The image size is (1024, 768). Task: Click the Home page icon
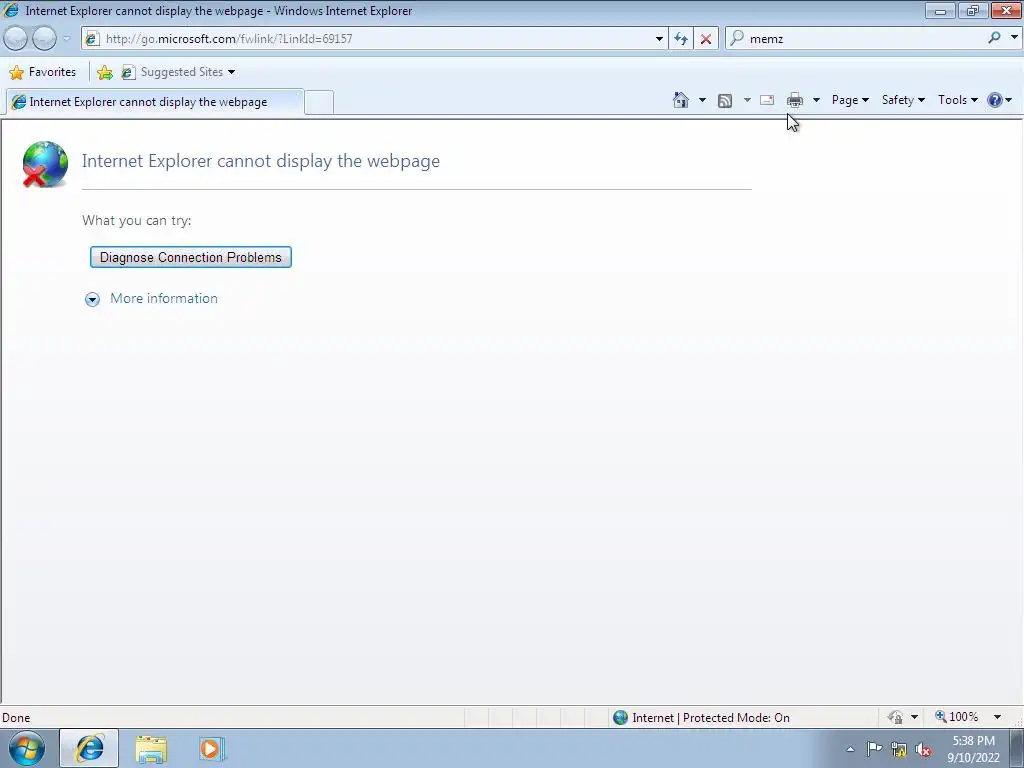pyautogui.click(x=680, y=100)
